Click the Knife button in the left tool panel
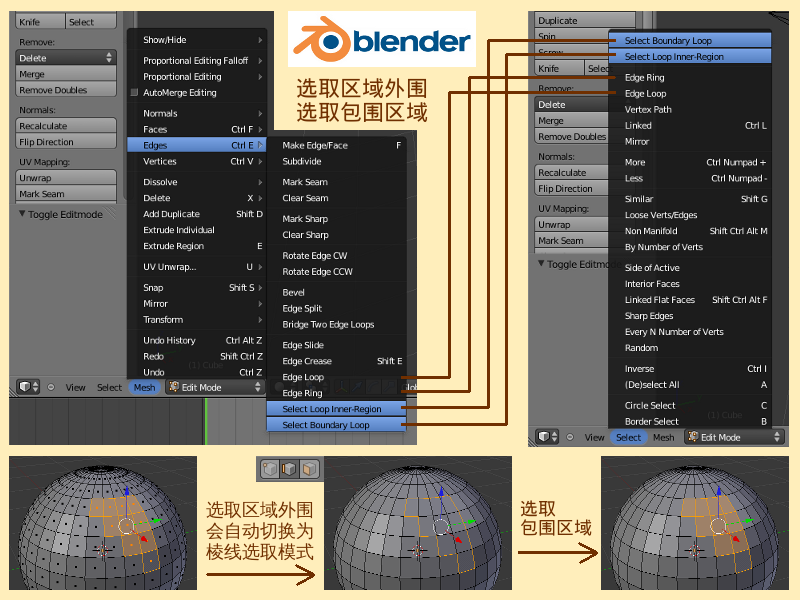 (x=40, y=22)
